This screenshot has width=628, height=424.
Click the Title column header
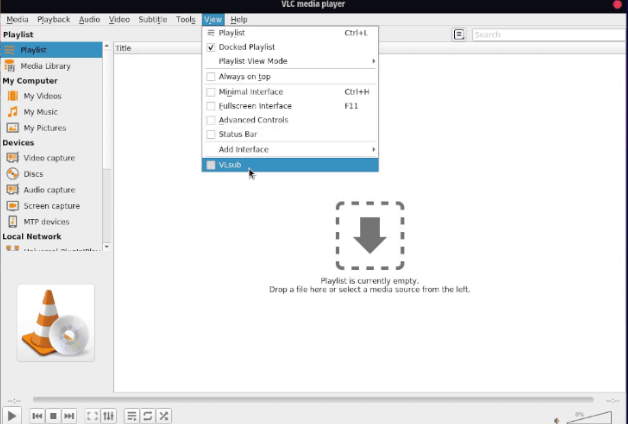pyautogui.click(x=158, y=48)
